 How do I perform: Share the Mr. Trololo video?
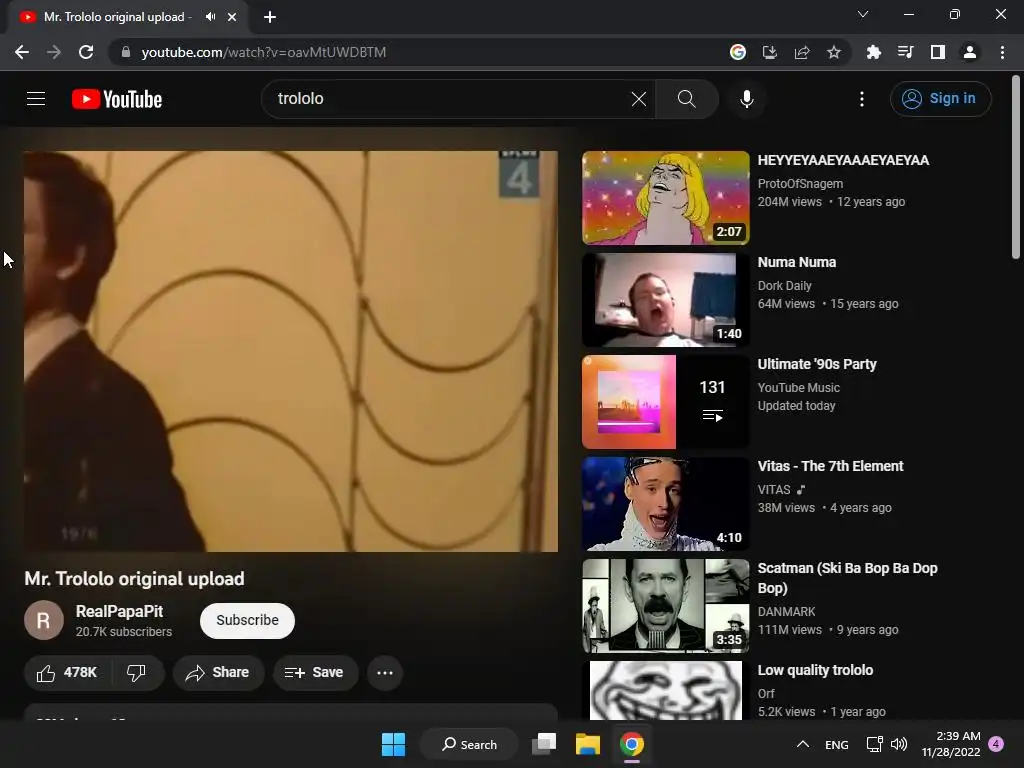pos(218,673)
